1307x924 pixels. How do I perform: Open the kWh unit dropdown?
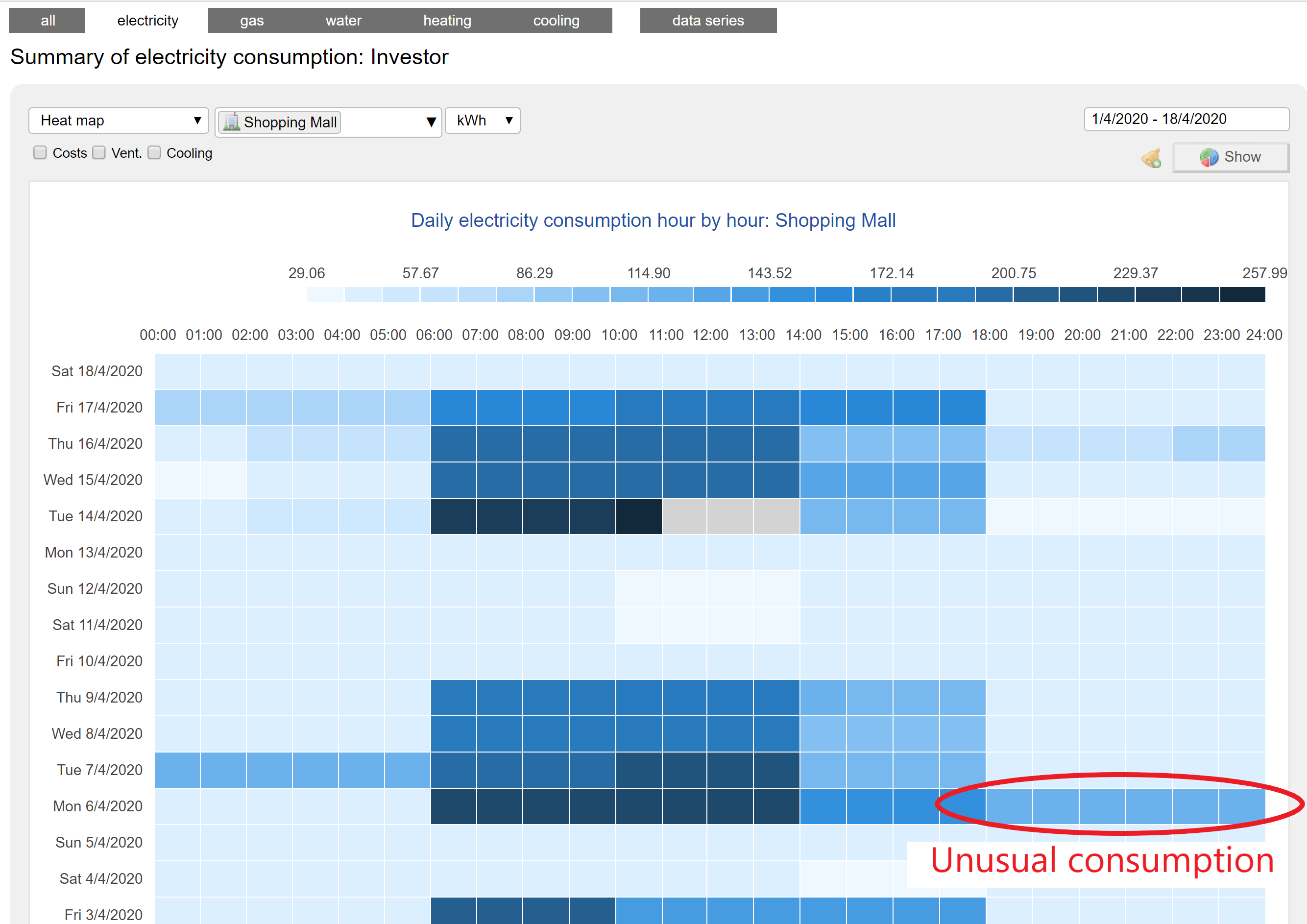483,121
